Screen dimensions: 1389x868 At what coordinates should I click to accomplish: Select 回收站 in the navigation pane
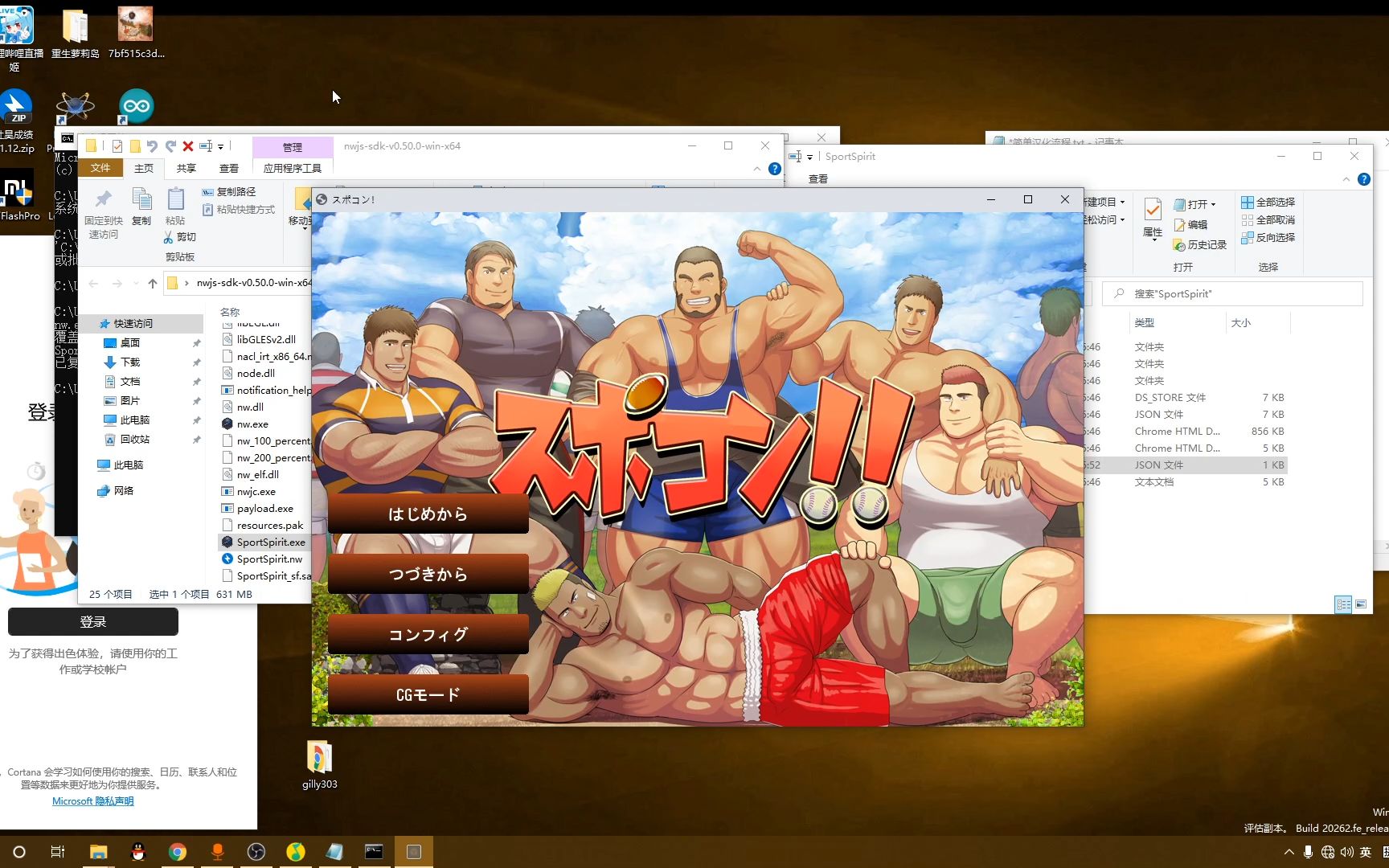point(135,440)
